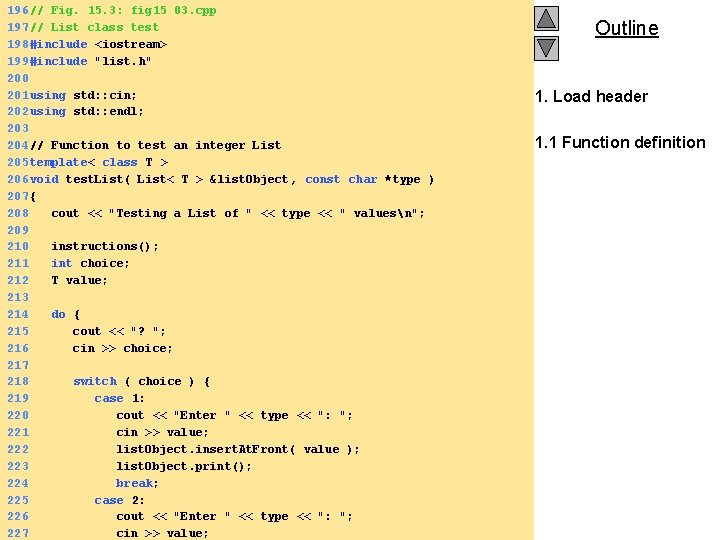
Task: Select the '1.1 Function definition' outline entry
Action: [620, 142]
